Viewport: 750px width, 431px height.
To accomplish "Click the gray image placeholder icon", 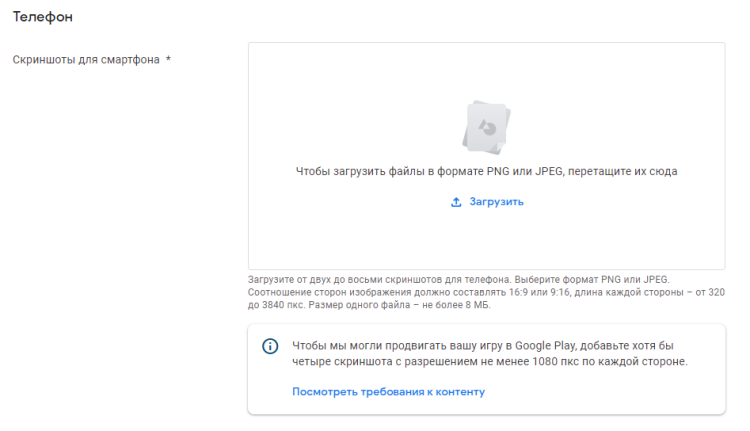I will (x=486, y=126).
